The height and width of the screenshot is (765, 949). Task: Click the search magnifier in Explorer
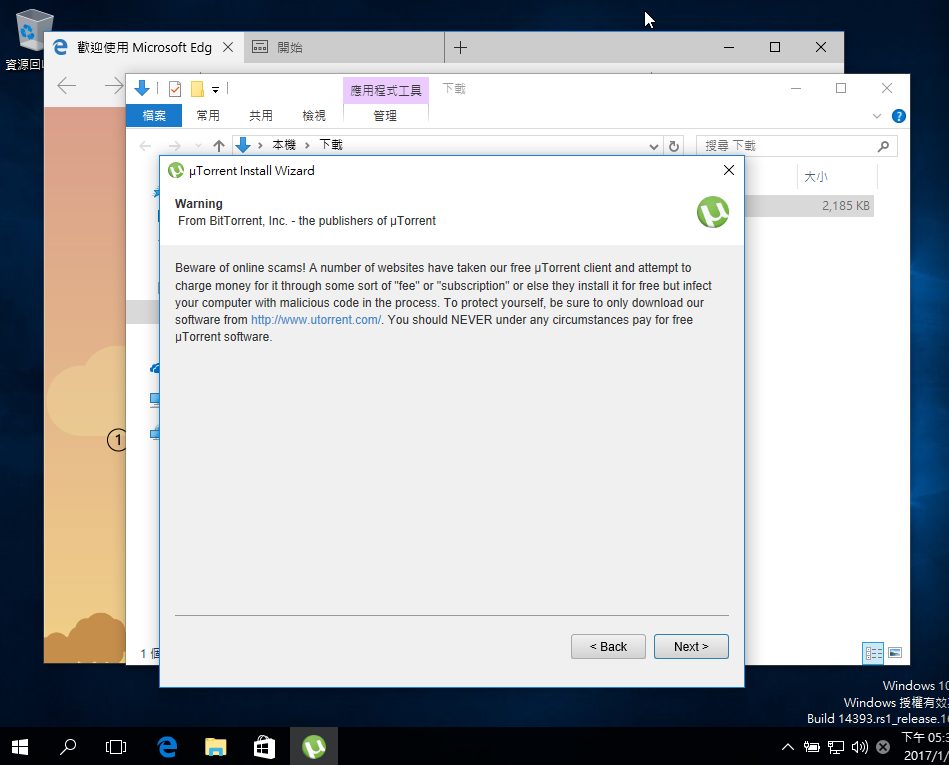click(x=884, y=146)
